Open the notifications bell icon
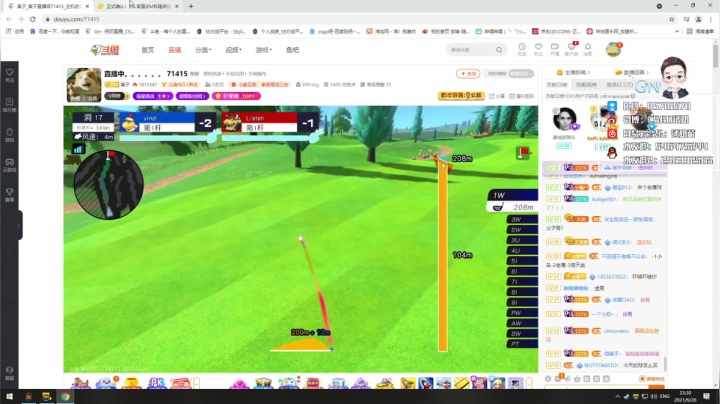The height and width of the screenshot is (404, 720). (x=588, y=49)
